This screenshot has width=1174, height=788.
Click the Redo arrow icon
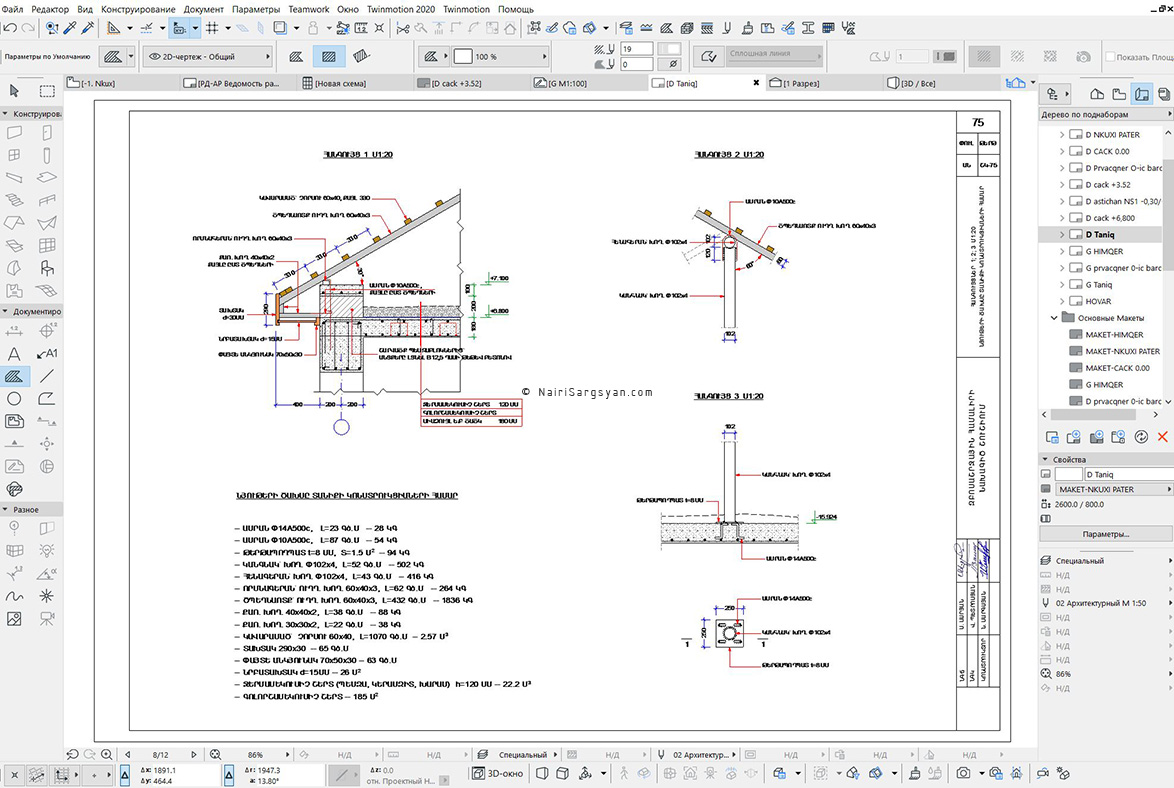pos(28,28)
